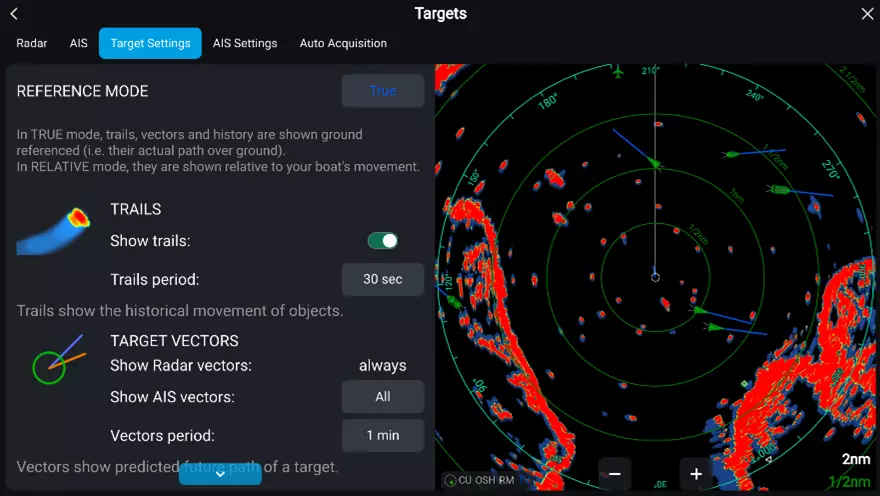Tap the 2nm range label

pyautogui.click(x=856, y=459)
